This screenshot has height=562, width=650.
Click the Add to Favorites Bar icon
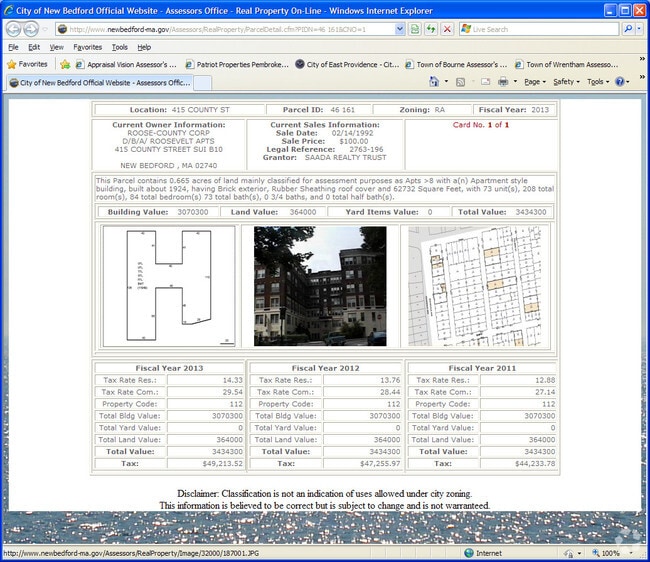[66, 64]
